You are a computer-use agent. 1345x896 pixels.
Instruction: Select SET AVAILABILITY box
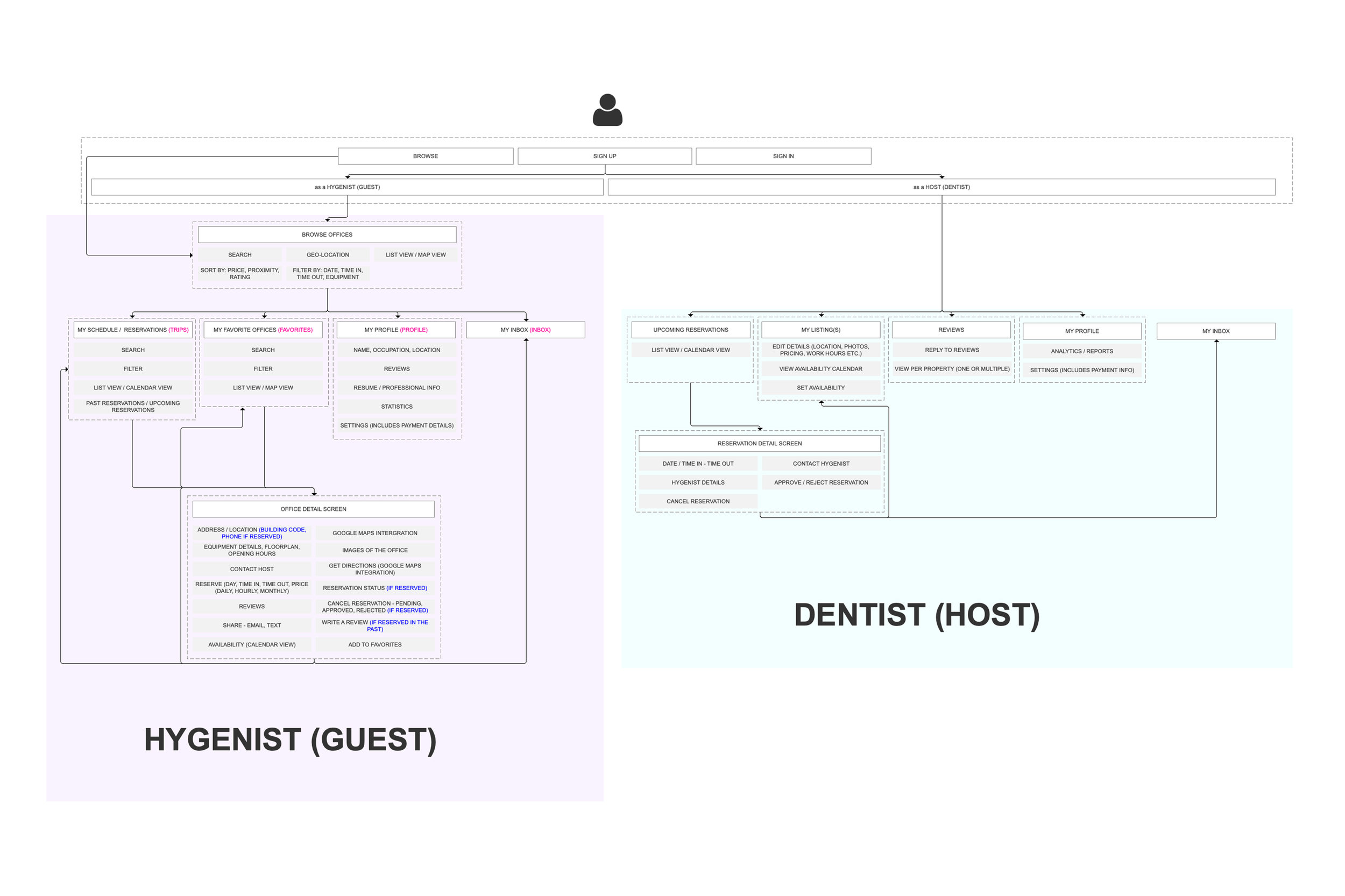point(821,388)
